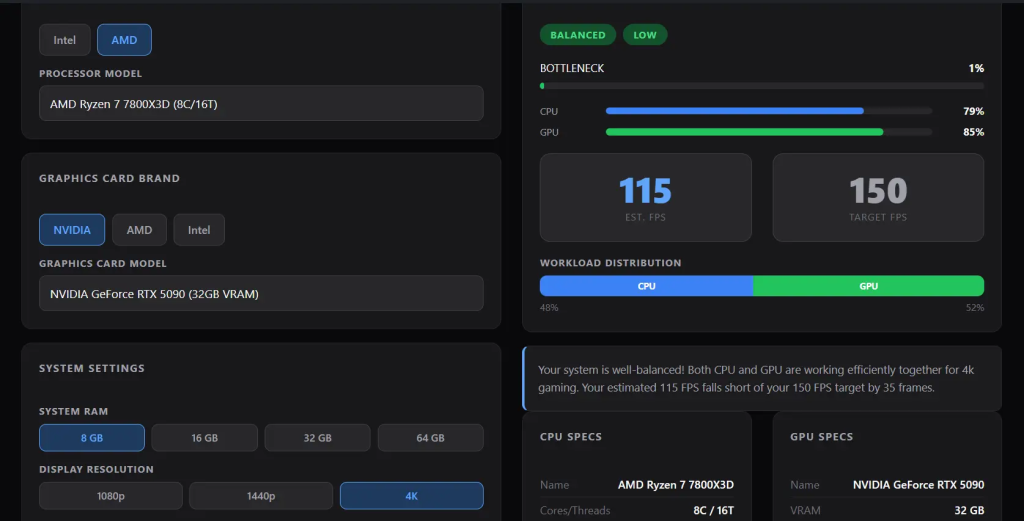Set system RAM to 64 GB

point(430,437)
